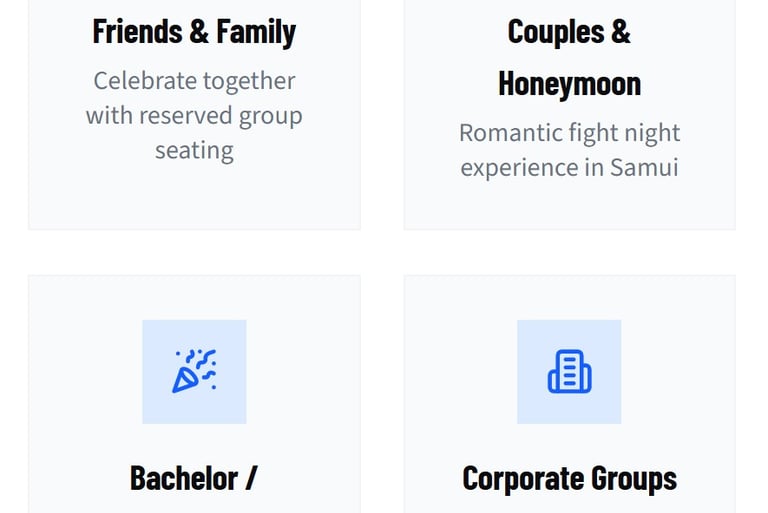This screenshot has width=768, height=513.
Task: Click the word 'Groups' in the card title
Action: [635, 478]
